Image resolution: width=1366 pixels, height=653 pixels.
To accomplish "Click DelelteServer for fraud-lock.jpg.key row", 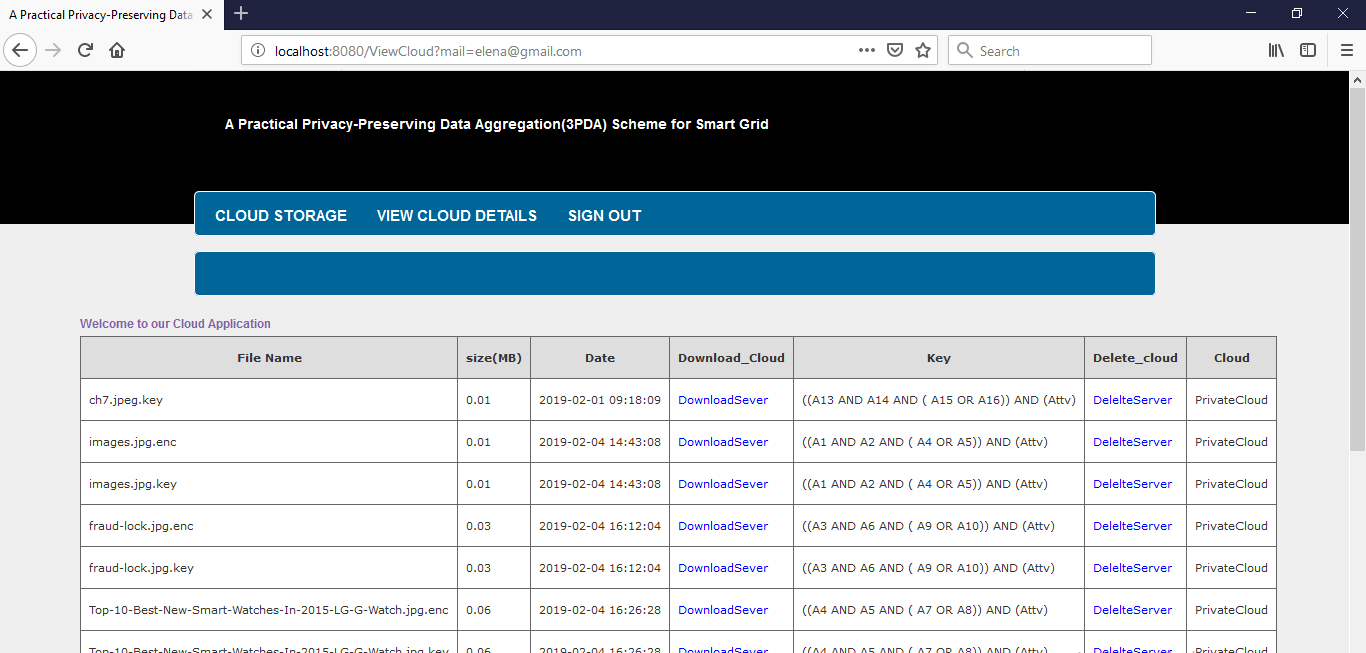I will click(x=1132, y=568).
